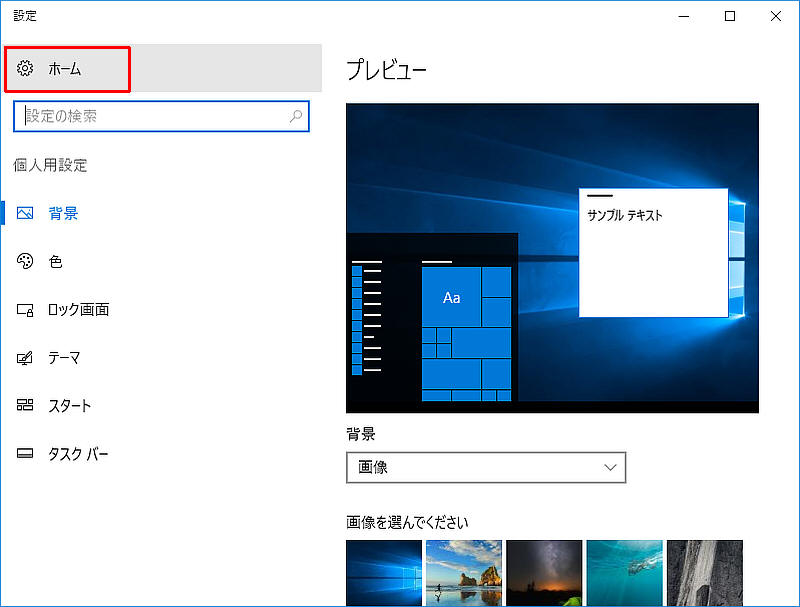Choose the beach rocks wallpaper thumbnail
This screenshot has width=800, height=607.
(x=464, y=573)
